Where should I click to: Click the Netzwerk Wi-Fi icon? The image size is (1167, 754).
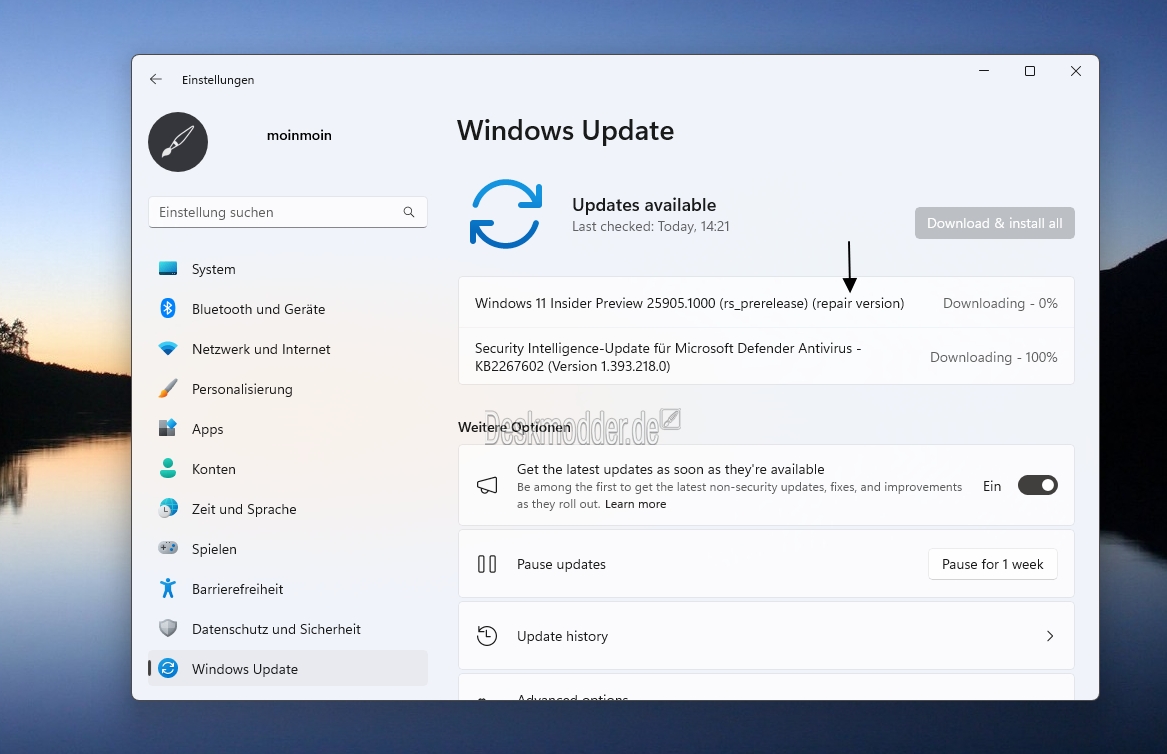click(x=168, y=348)
